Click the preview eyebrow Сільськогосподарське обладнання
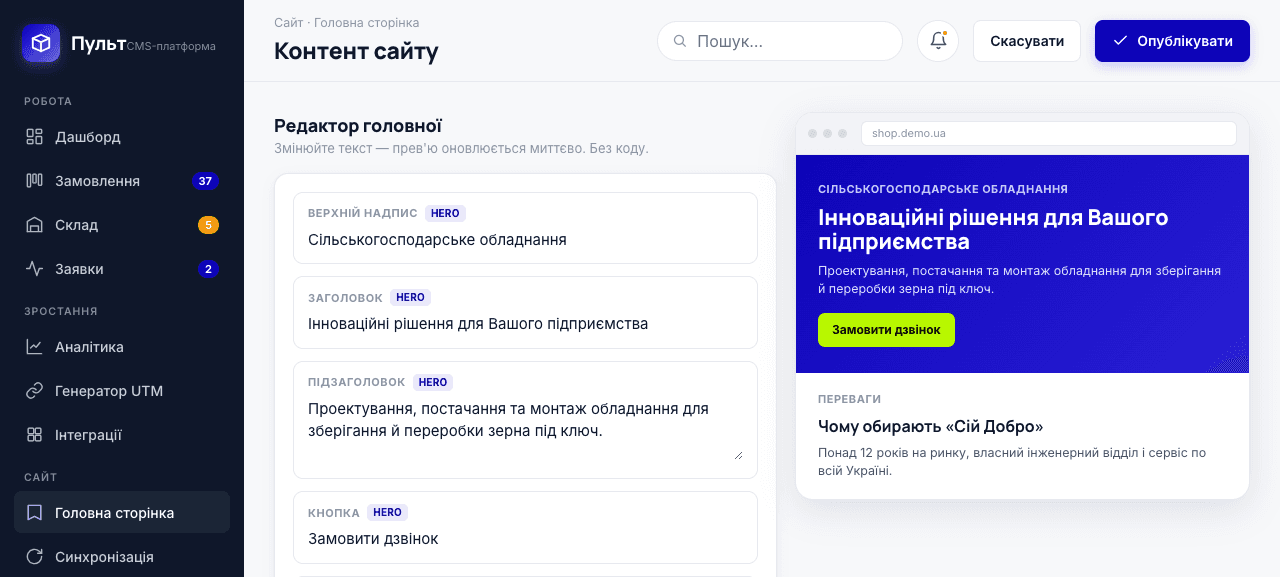Screen dimensions: 1280x577 943,189
